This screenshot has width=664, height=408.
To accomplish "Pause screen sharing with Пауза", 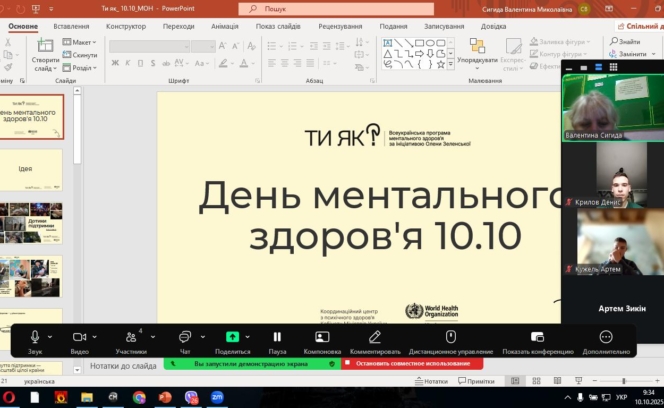I will point(277,338).
